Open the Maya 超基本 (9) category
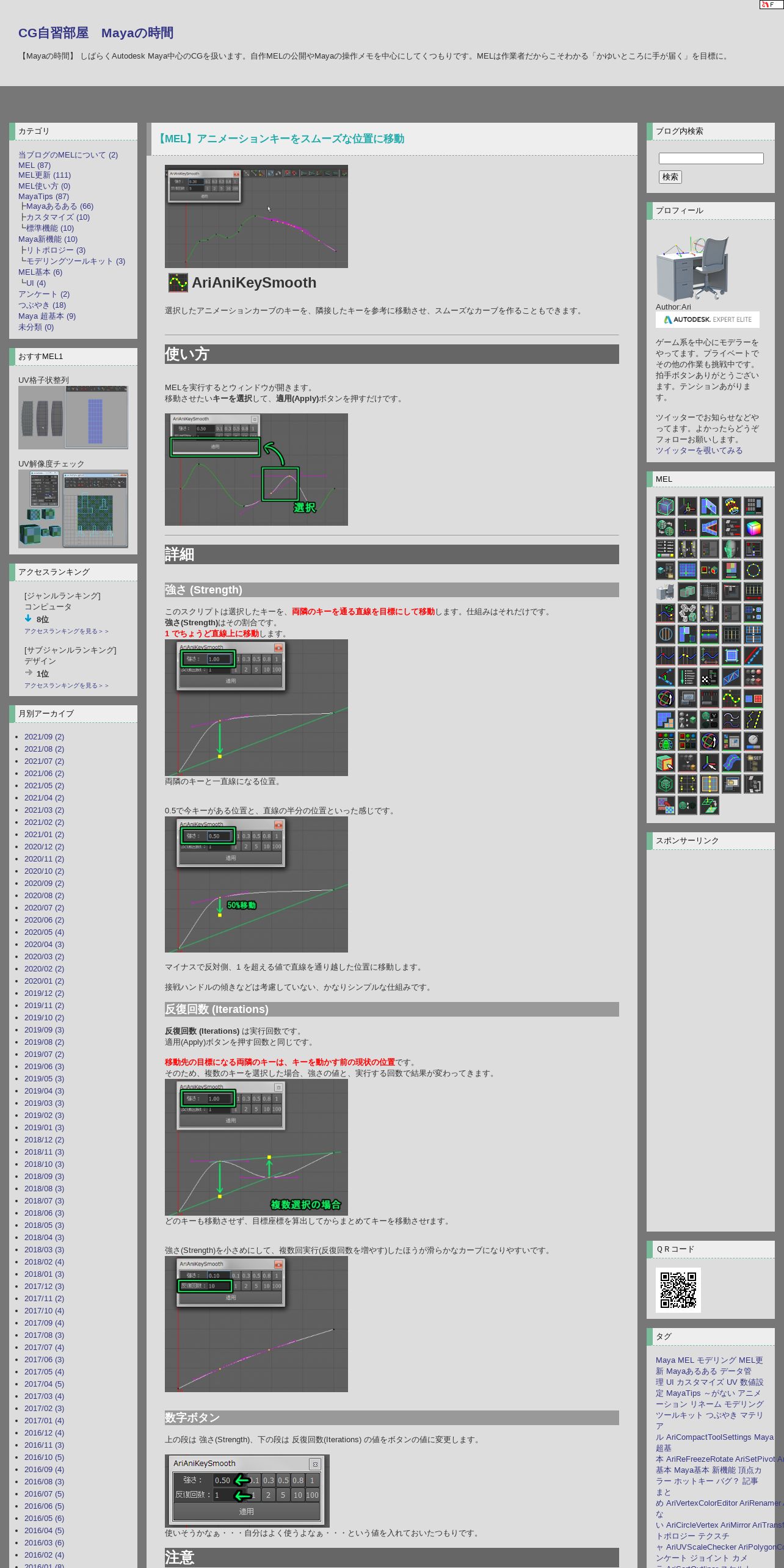Screen dimensions: 784x1568 tap(47, 316)
